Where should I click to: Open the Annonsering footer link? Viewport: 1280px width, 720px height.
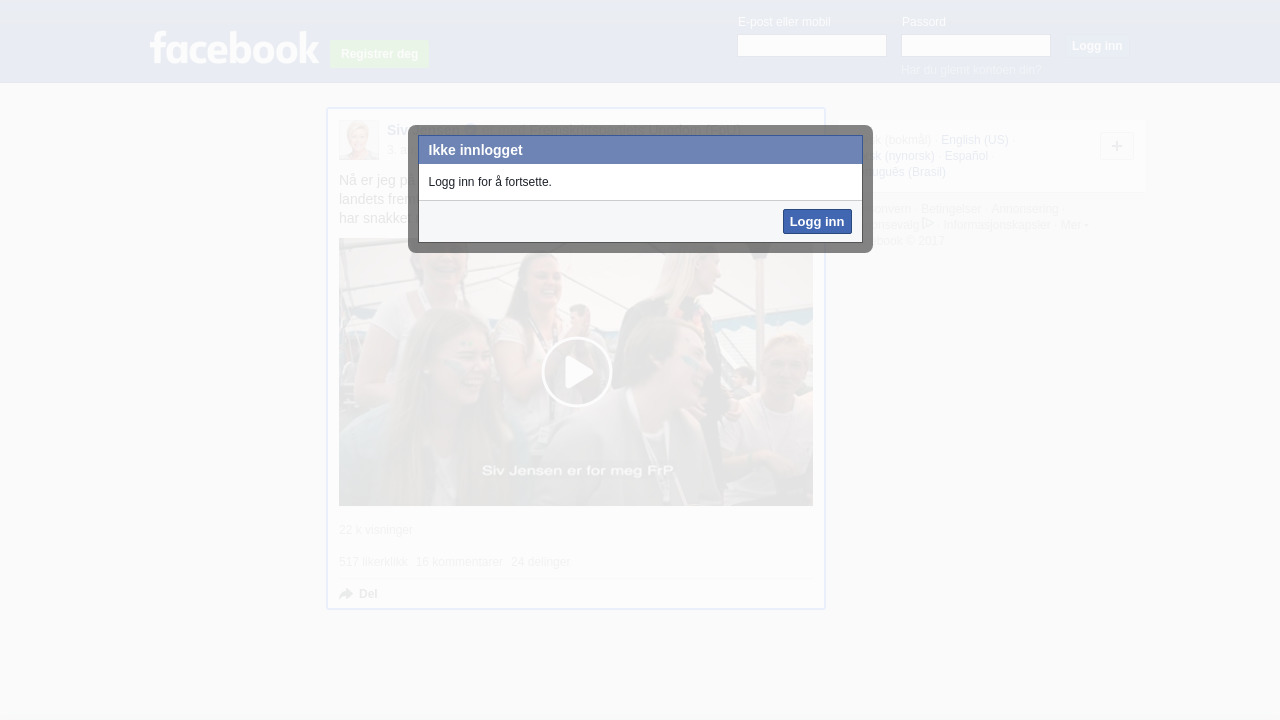point(1024,209)
